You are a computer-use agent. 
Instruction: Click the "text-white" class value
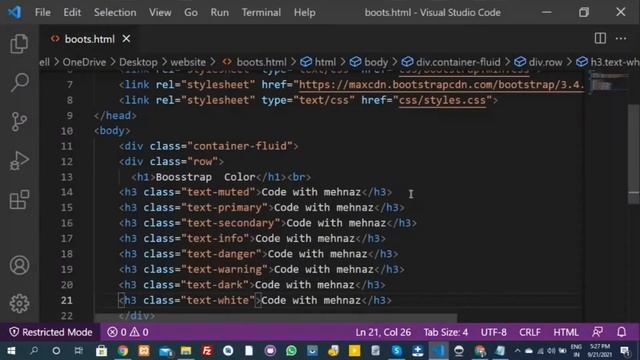pos(218,300)
